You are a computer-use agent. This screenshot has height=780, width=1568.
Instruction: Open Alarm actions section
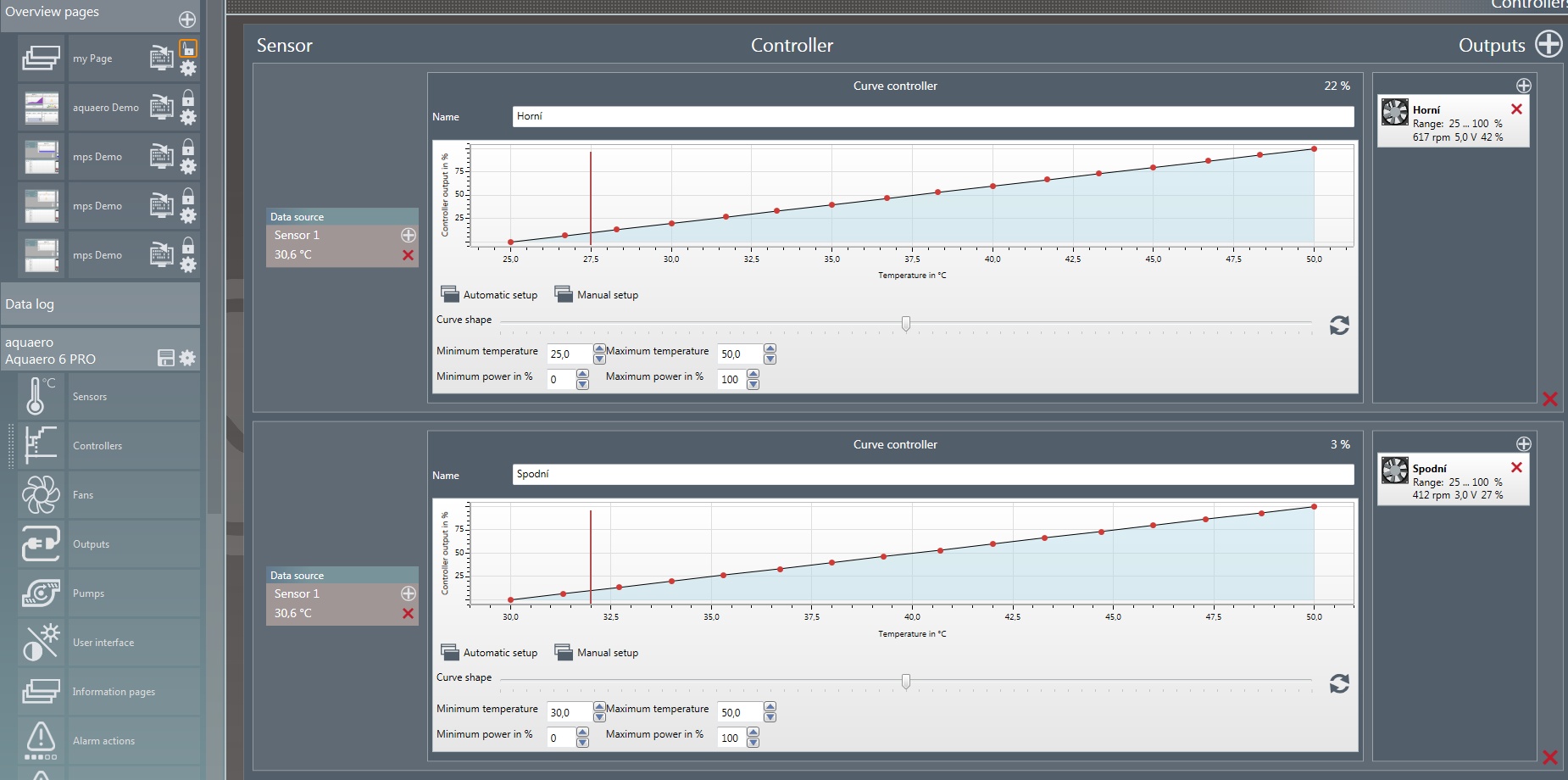(134, 741)
